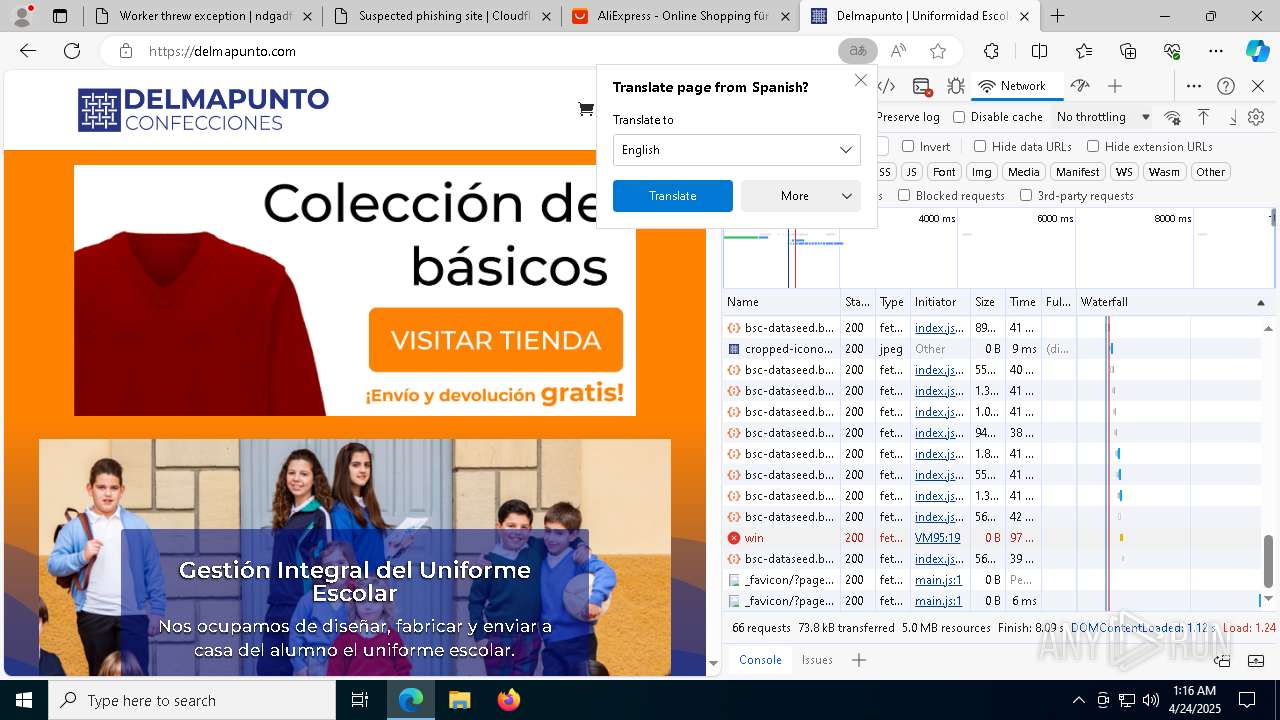This screenshot has width=1280, height=720.
Task: Open the main.js:1 initiator of the last _favicon request
Action: click(x=938, y=601)
